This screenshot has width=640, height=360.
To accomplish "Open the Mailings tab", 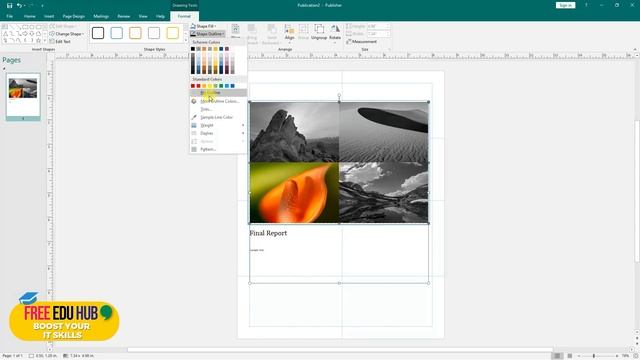I will point(101,16).
